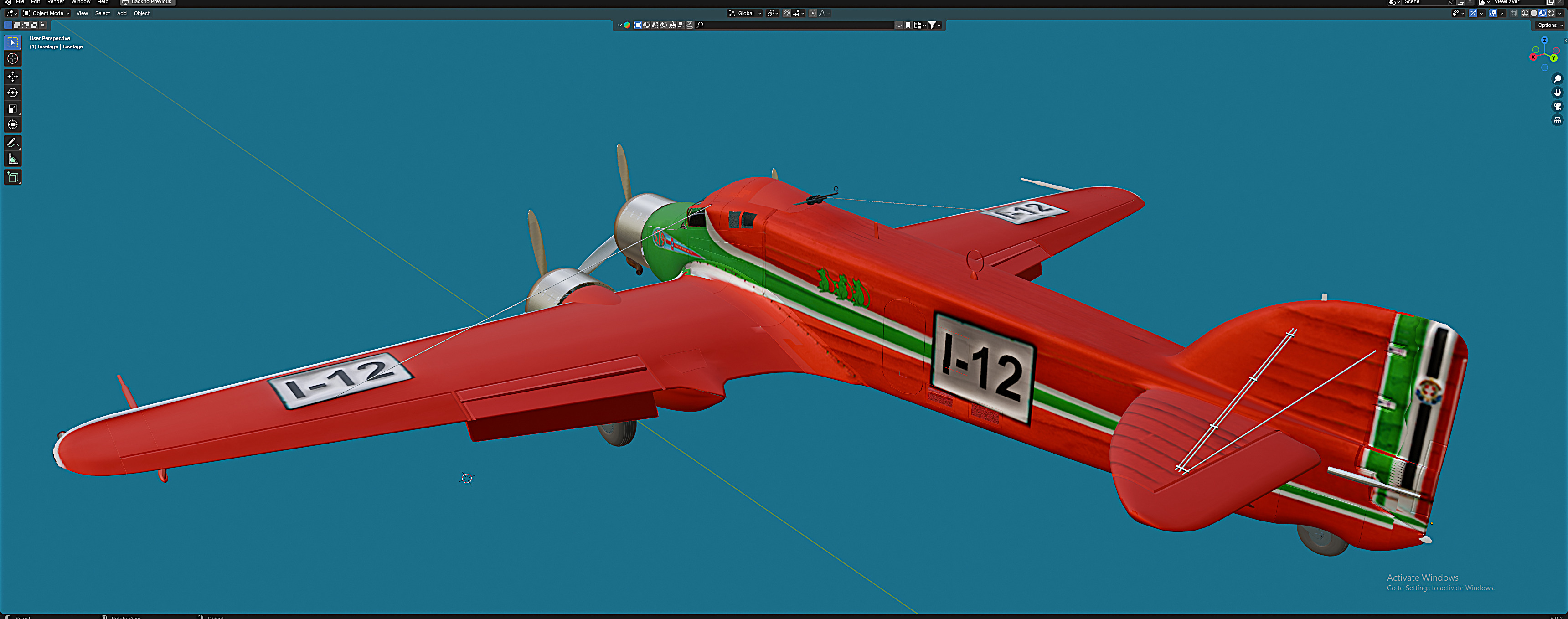Image resolution: width=1568 pixels, height=619 pixels.
Task: Click the Z axis on navigation gizmo
Action: [1544, 40]
